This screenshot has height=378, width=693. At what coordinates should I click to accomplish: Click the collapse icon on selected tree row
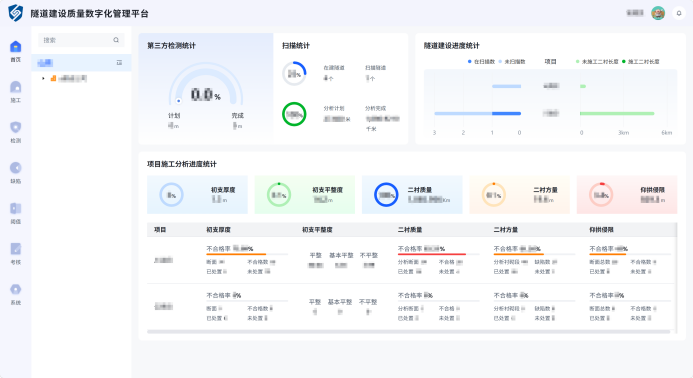click(119, 63)
